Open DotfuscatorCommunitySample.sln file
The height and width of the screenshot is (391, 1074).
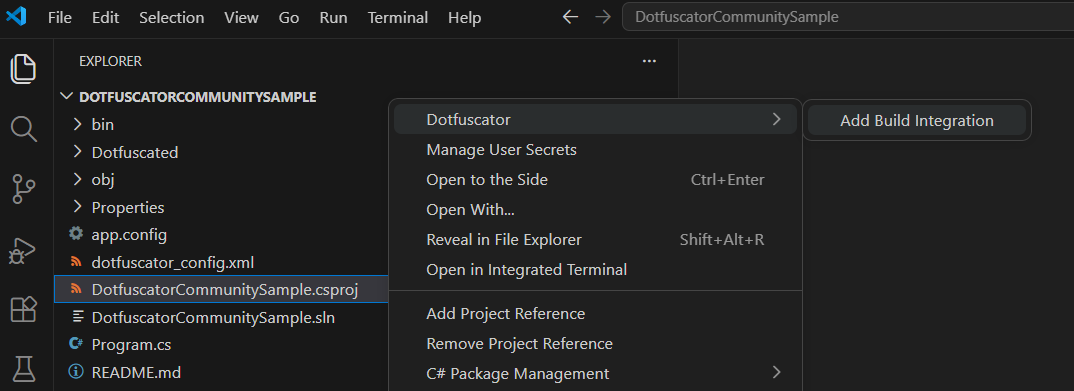pyautogui.click(x=213, y=317)
